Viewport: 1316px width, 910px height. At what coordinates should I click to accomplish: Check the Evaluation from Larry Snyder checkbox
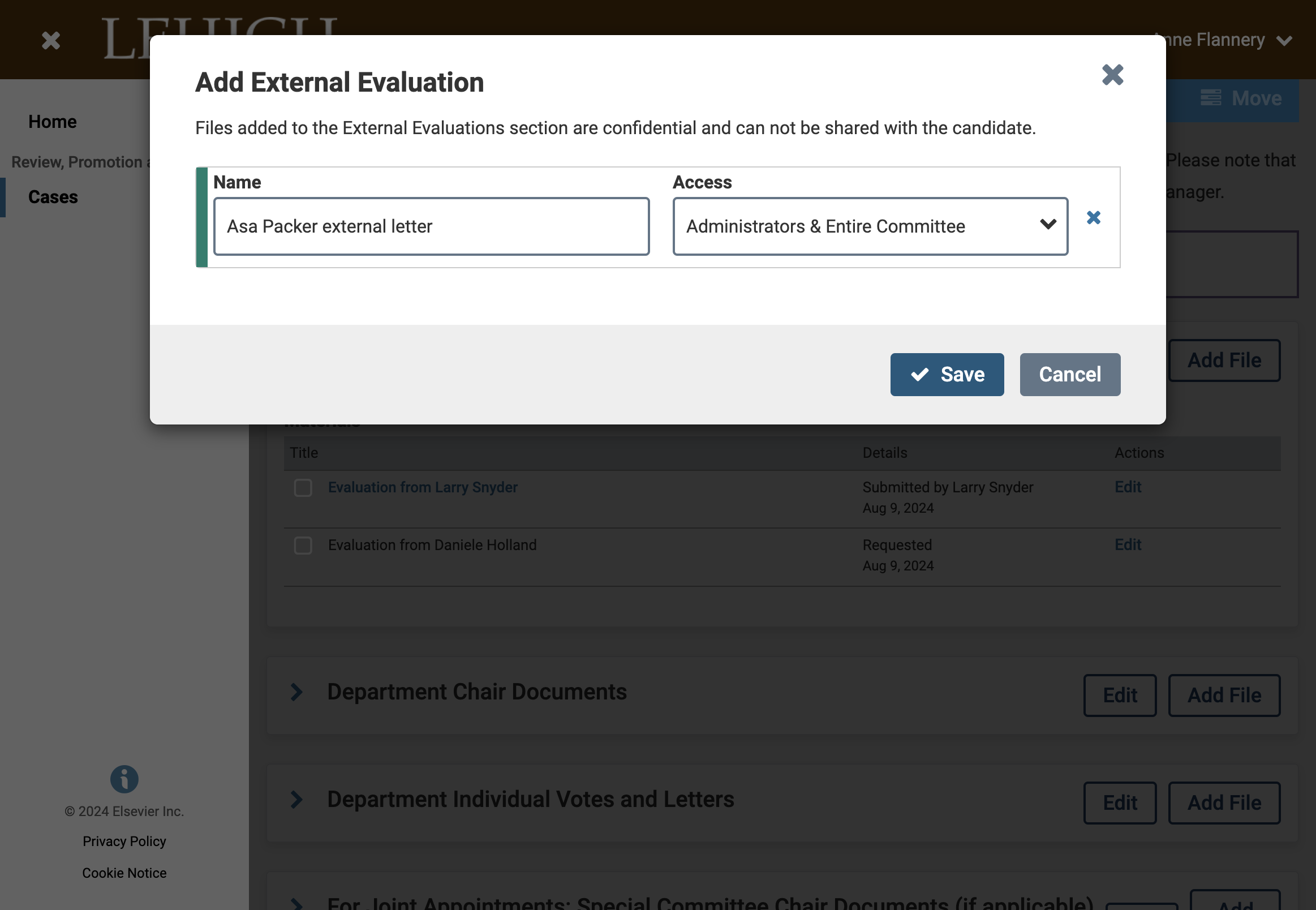coord(303,487)
